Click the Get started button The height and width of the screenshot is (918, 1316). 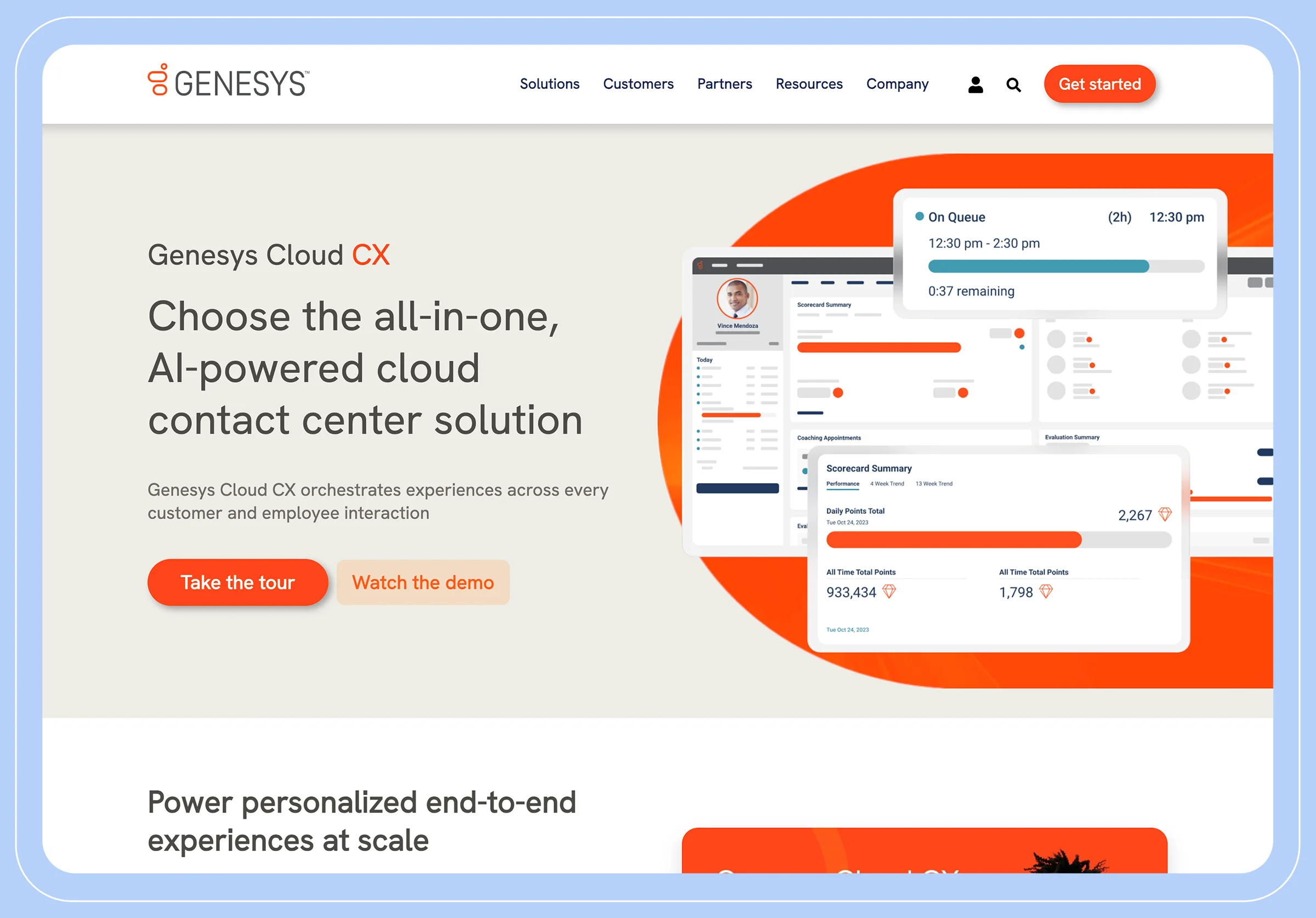point(1099,84)
